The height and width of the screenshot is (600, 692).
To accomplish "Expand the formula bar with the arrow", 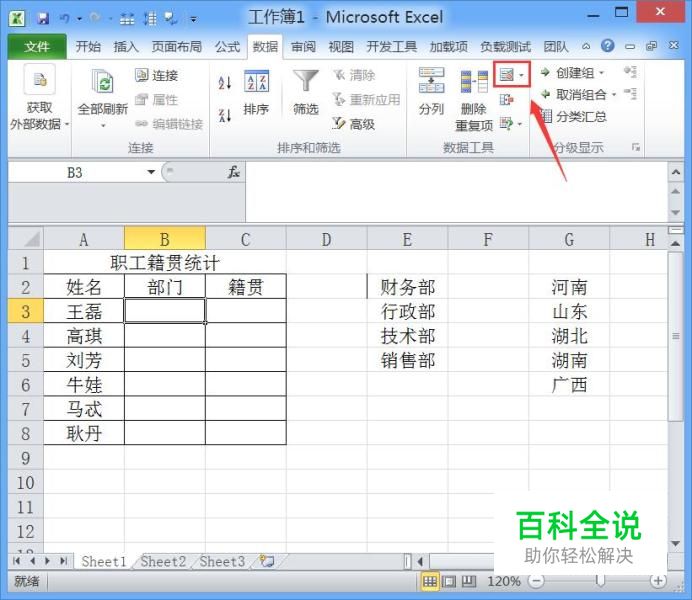I will [x=676, y=172].
